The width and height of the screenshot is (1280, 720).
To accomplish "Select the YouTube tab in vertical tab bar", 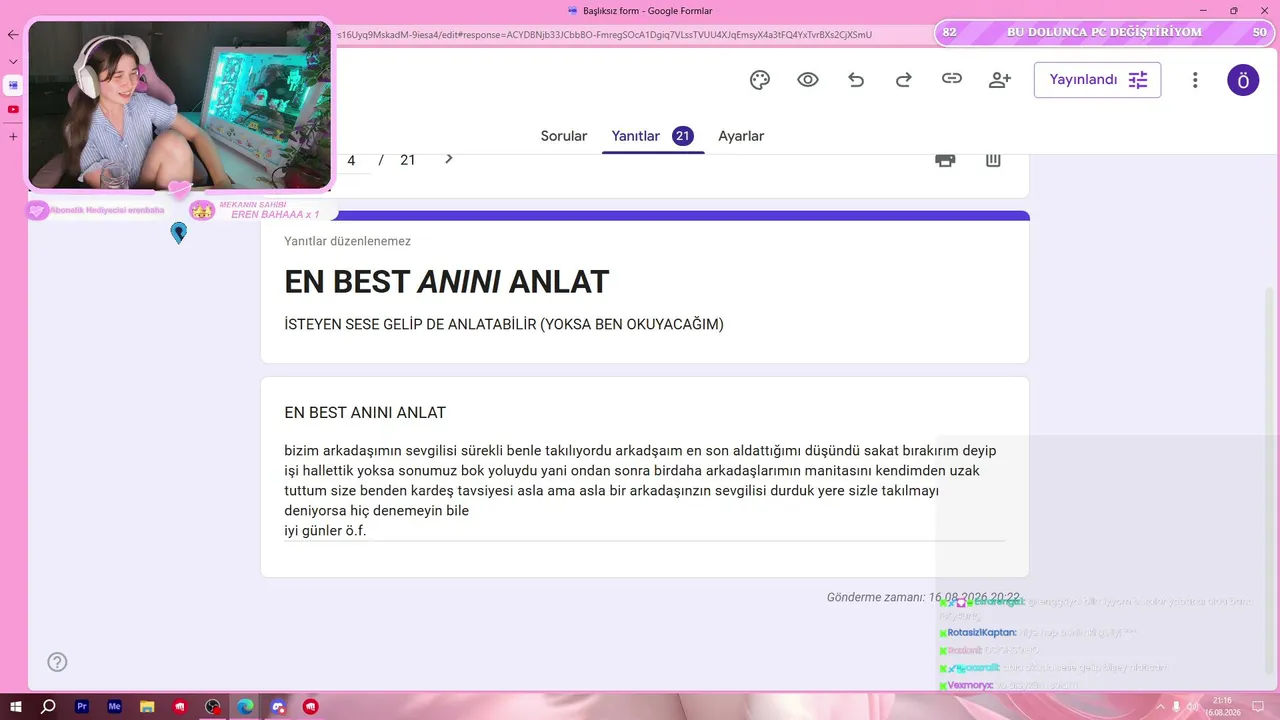I will [x=13, y=109].
